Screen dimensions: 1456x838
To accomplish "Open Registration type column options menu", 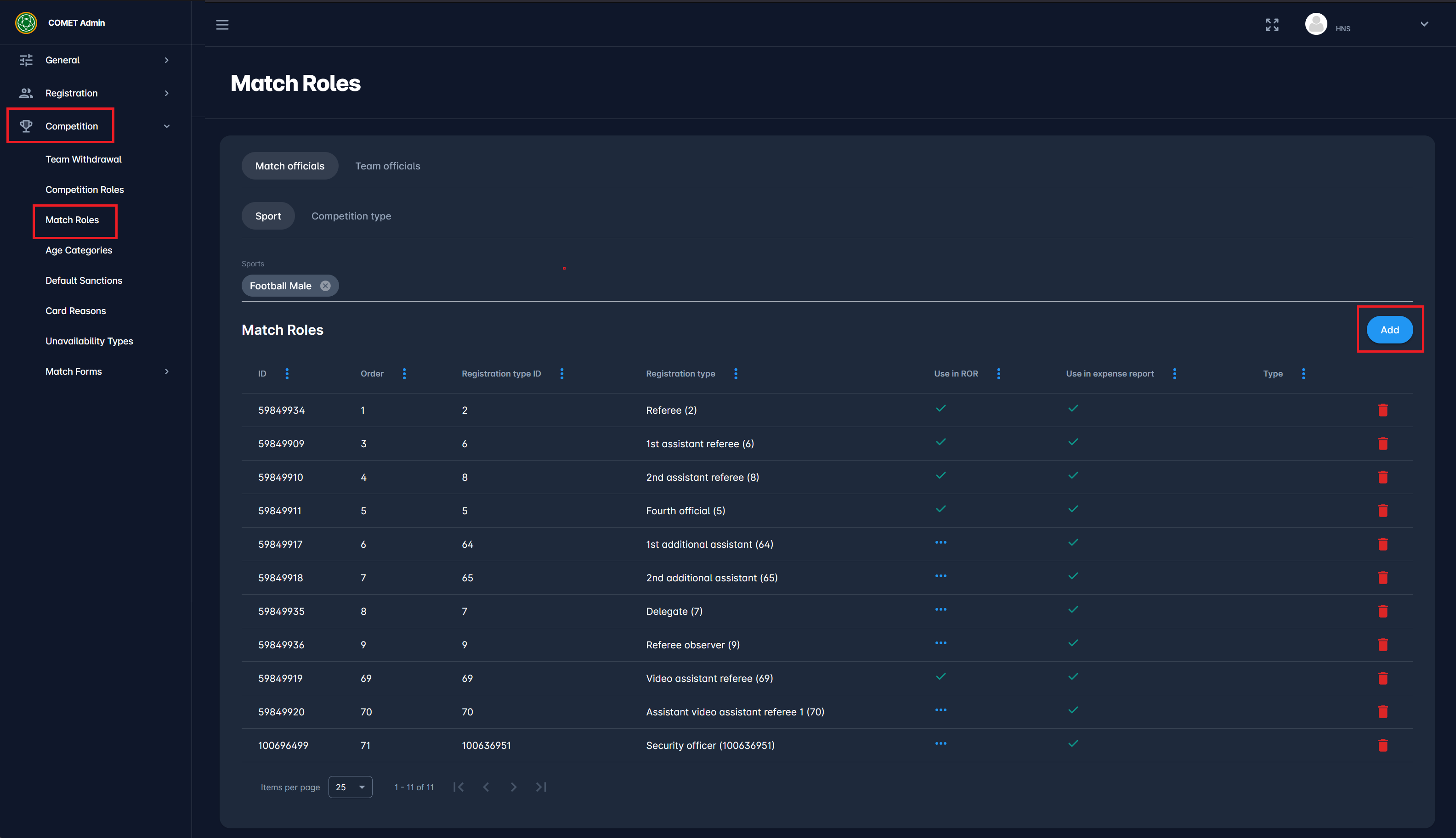I will (x=736, y=373).
